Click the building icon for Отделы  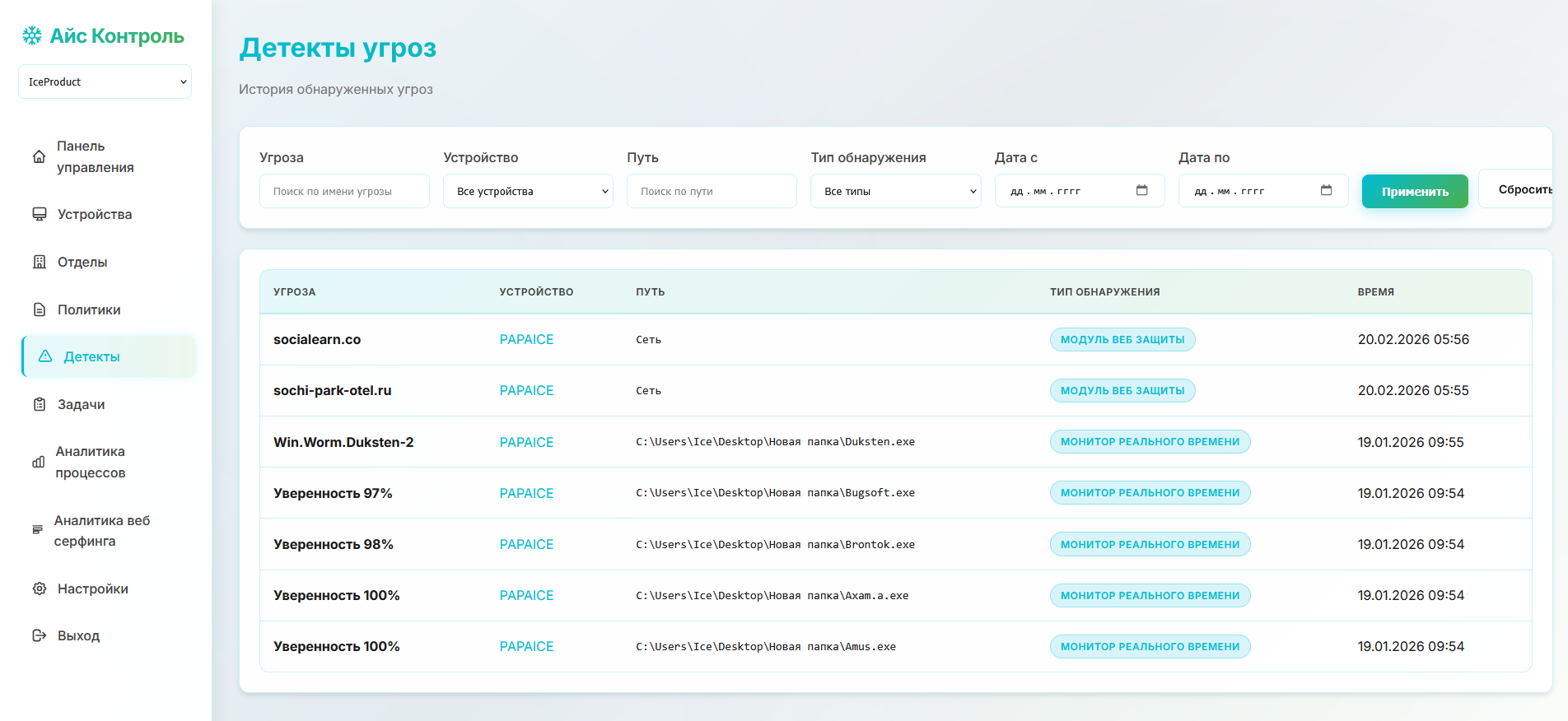pos(40,262)
